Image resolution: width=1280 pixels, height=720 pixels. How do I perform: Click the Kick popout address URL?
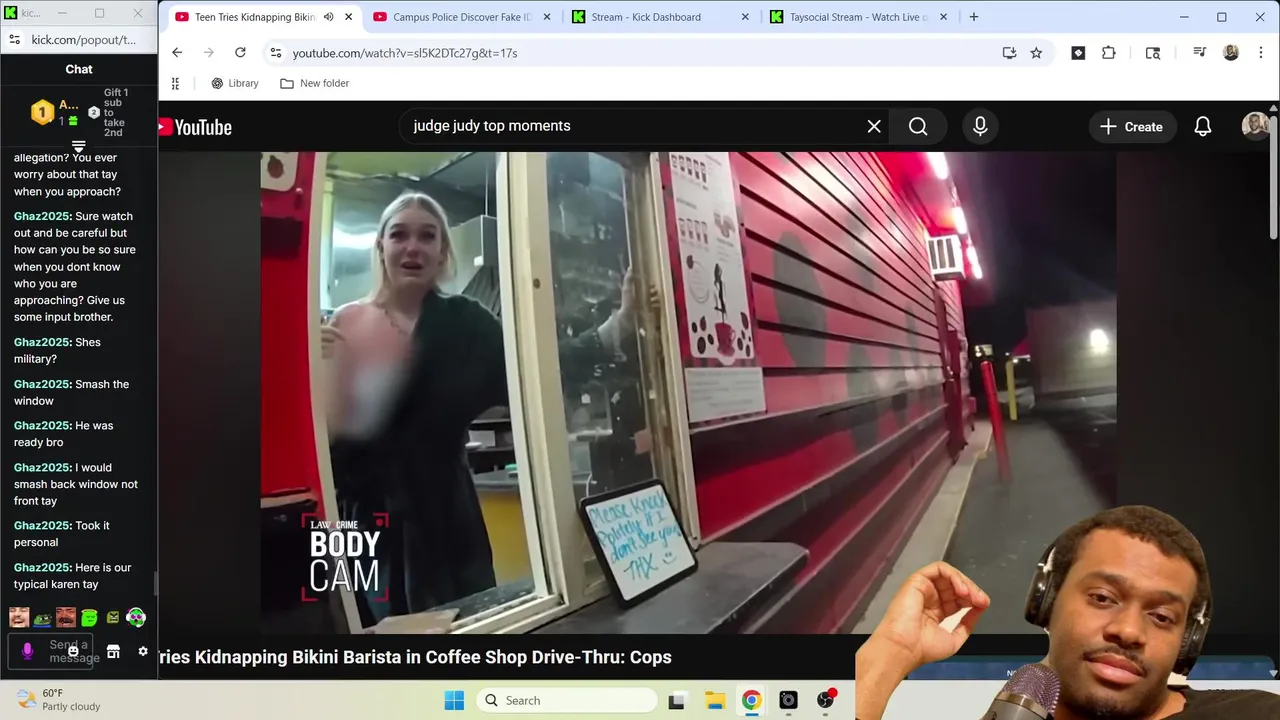coord(84,39)
